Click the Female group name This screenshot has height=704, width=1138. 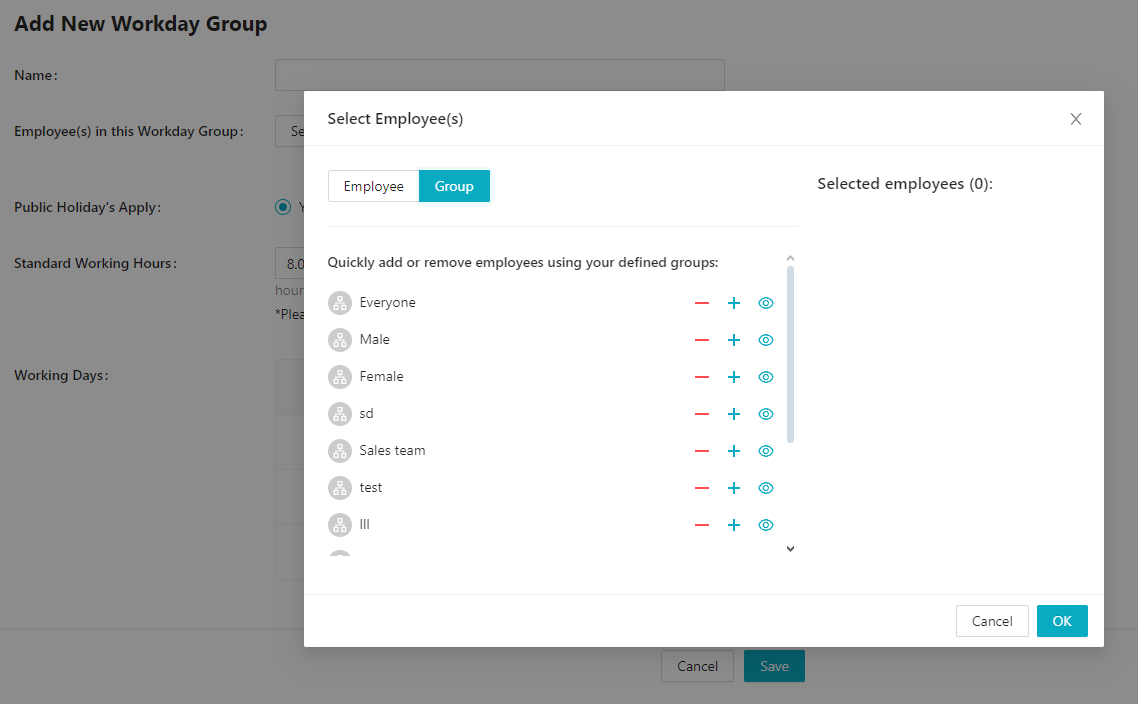pos(381,377)
